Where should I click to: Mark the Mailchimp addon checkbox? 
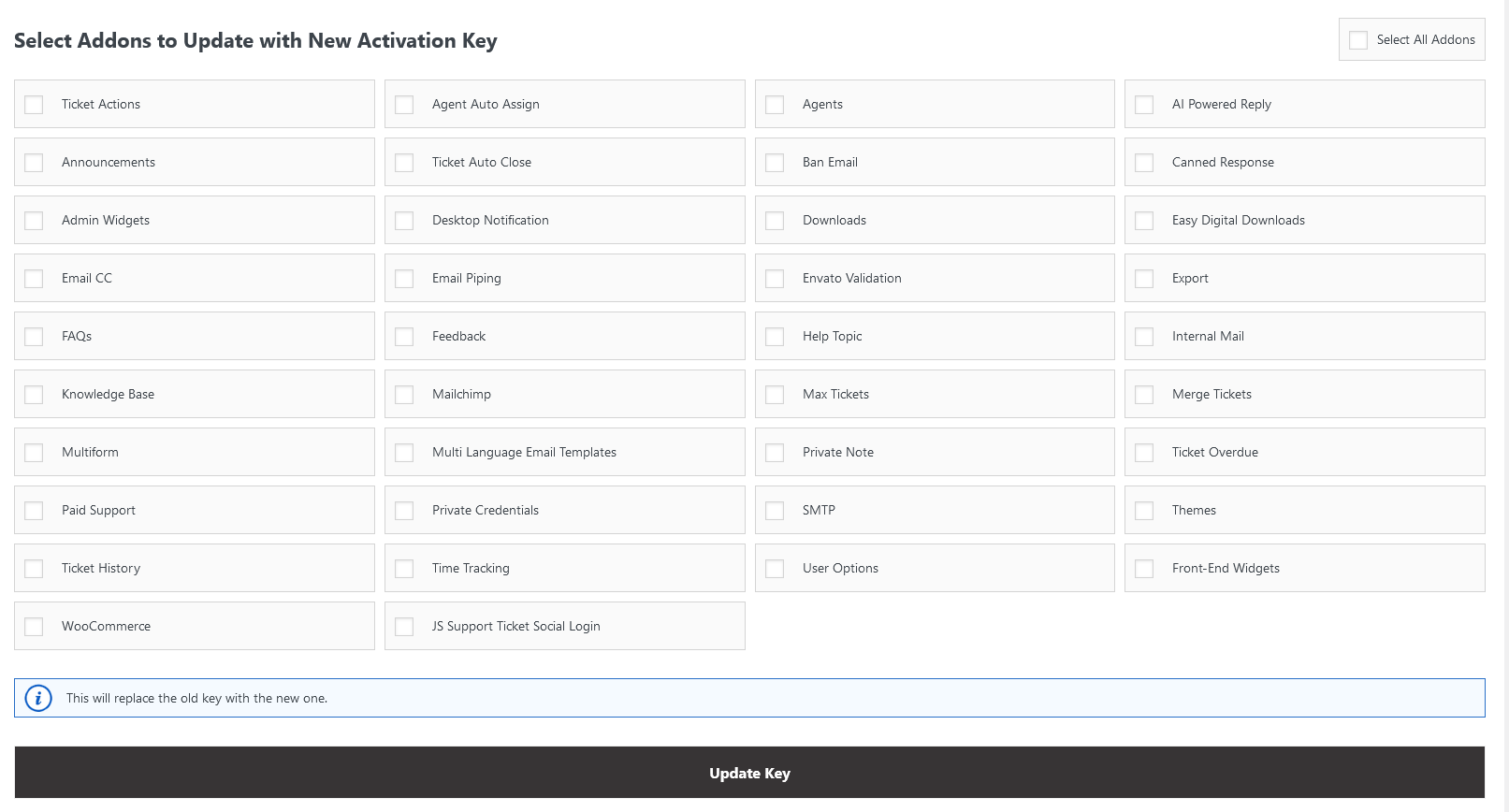pyautogui.click(x=404, y=395)
